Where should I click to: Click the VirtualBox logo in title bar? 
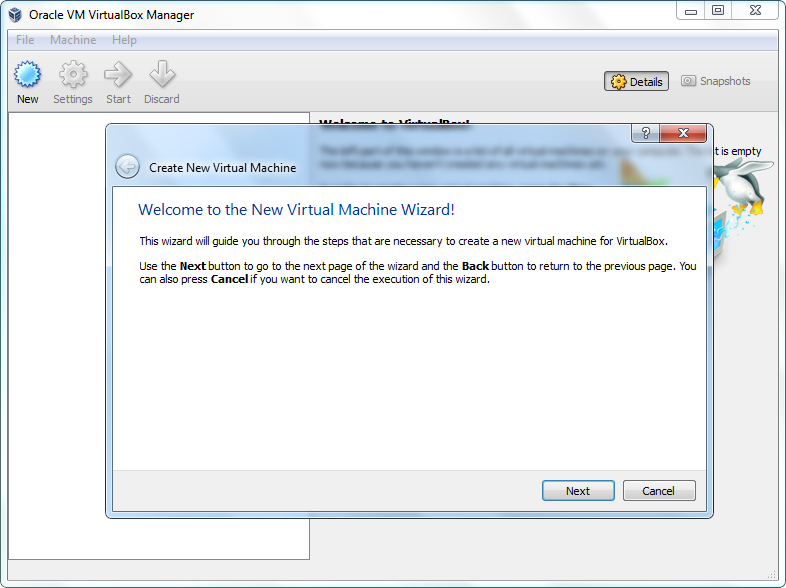point(15,15)
